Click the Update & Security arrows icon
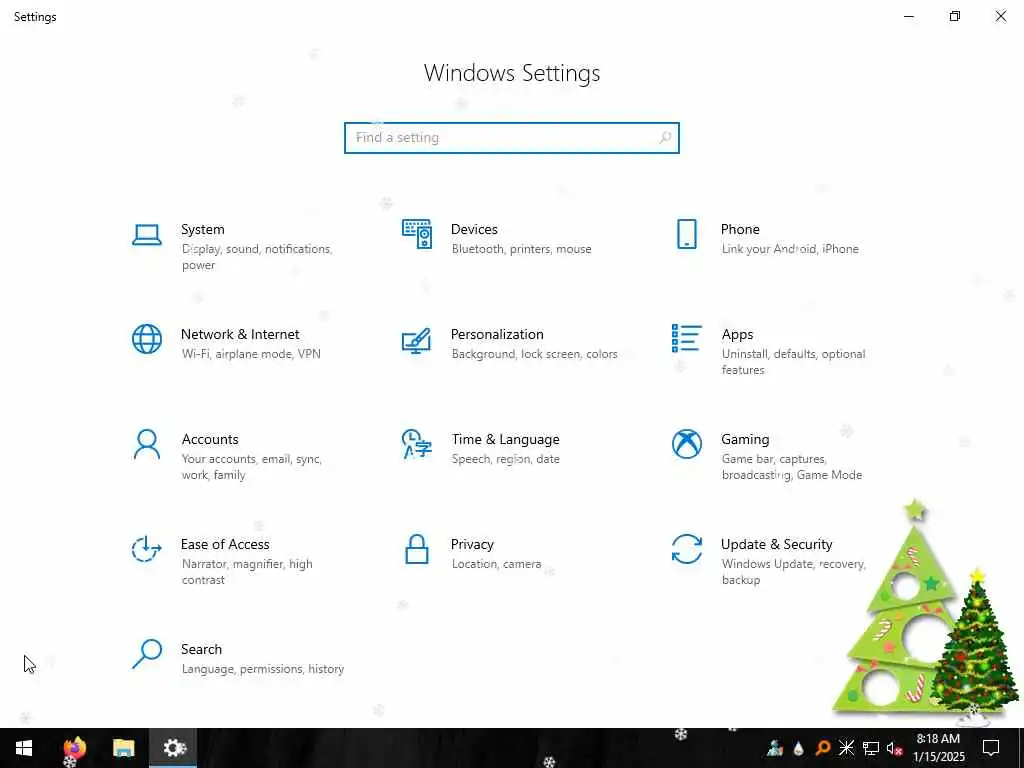Screen dimensions: 1024x768 click(686, 549)
